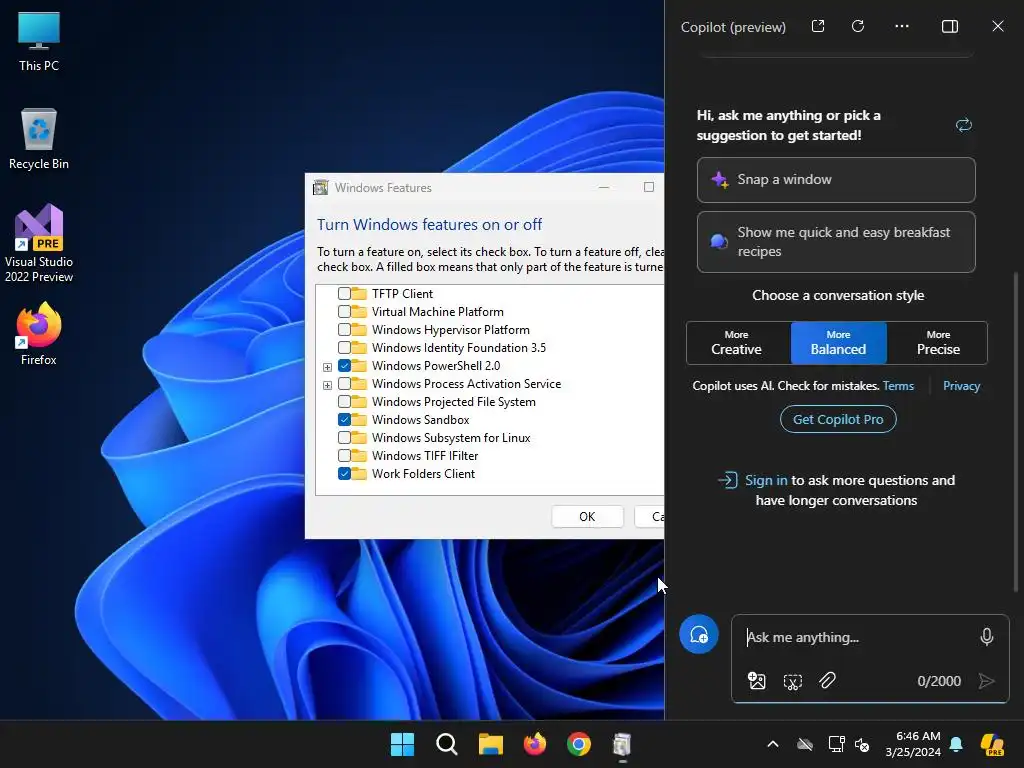Viewport: 1024px width, 768px height.
Task: Choose Snap a window suggestion
Action: point(836,180)
